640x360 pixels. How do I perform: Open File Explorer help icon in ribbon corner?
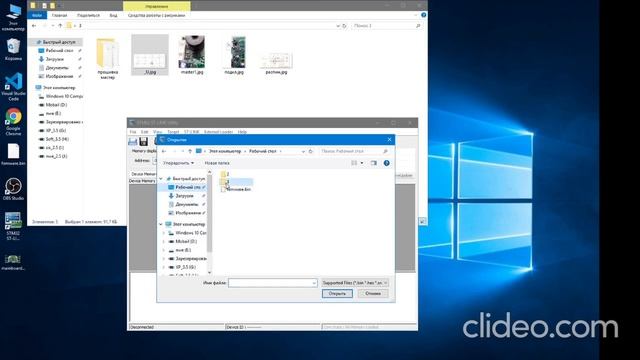pos(424,15)
